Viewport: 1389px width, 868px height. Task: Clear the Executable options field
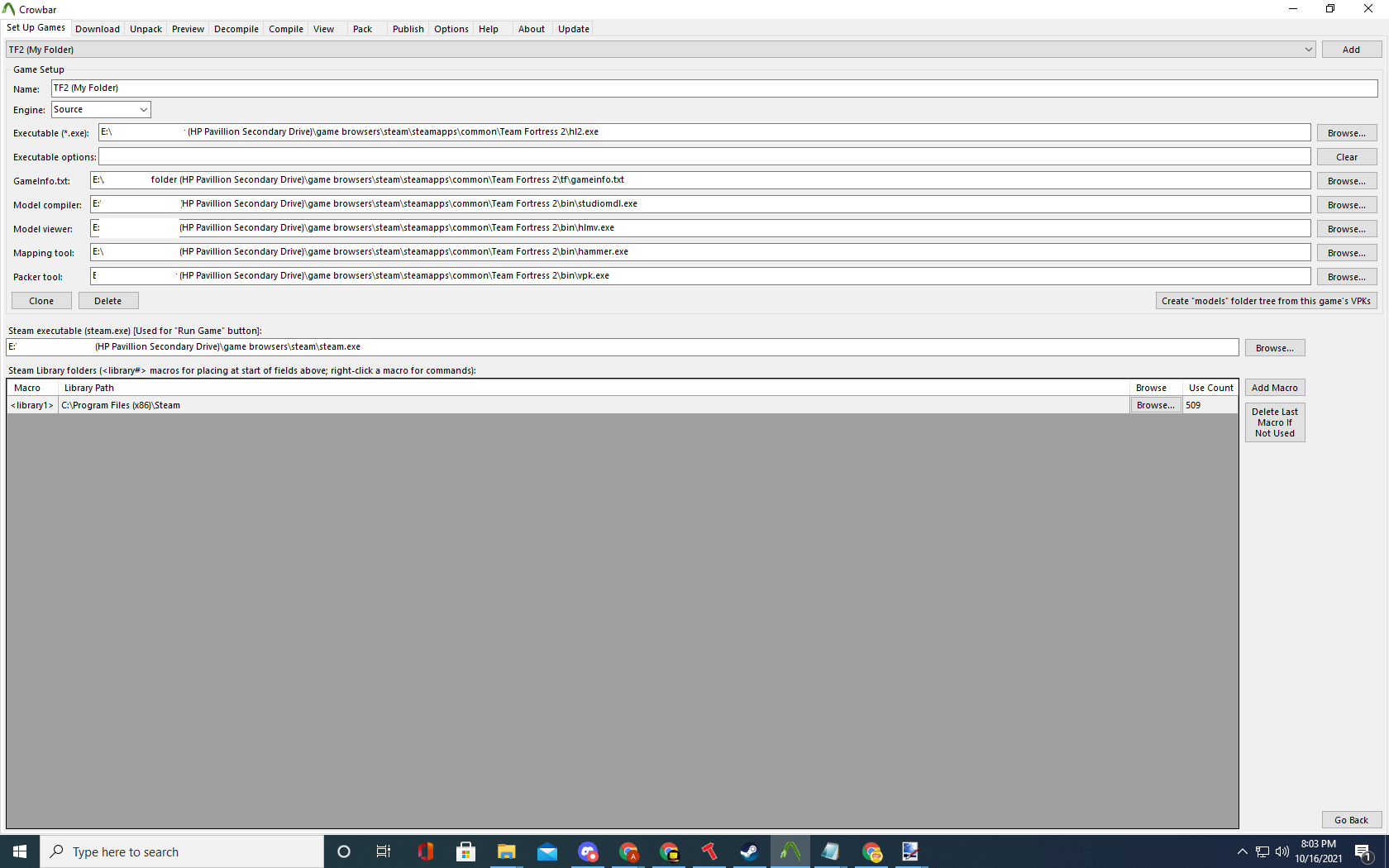point(1347,157)
